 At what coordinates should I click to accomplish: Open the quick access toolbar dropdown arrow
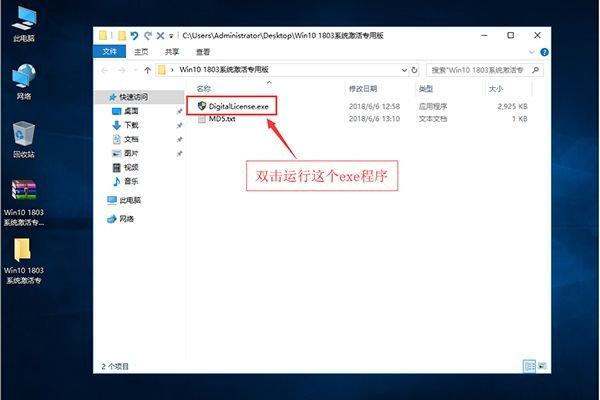pos(171,36)
